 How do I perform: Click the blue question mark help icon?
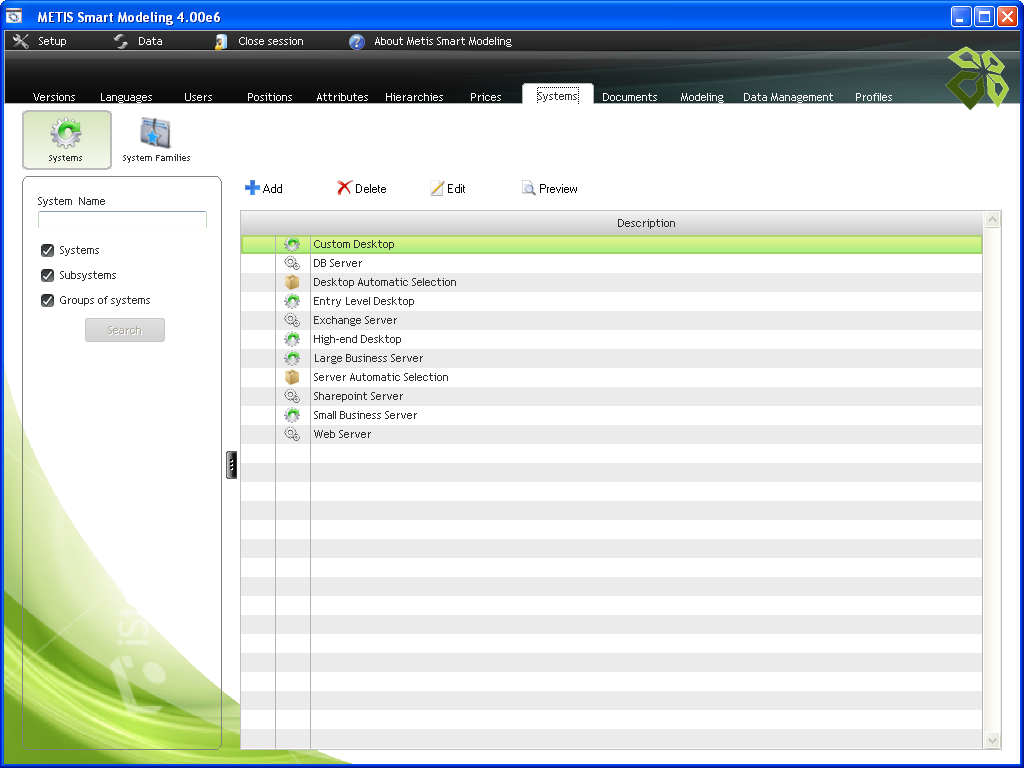pyautogui.click(x=357, y=42)
